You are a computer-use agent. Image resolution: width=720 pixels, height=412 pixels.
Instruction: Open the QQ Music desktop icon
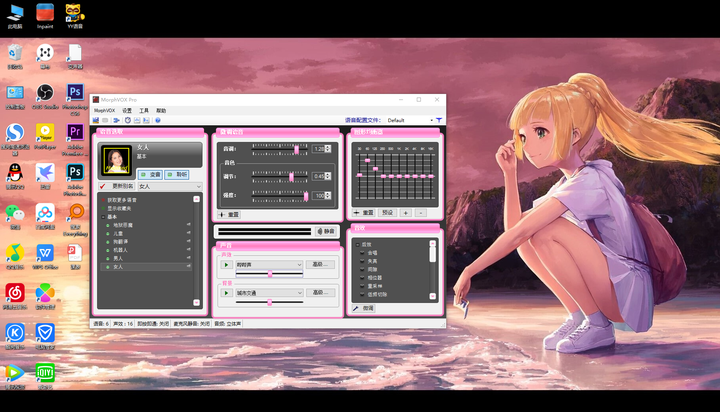pyautogui.click(x=15, y=257)
